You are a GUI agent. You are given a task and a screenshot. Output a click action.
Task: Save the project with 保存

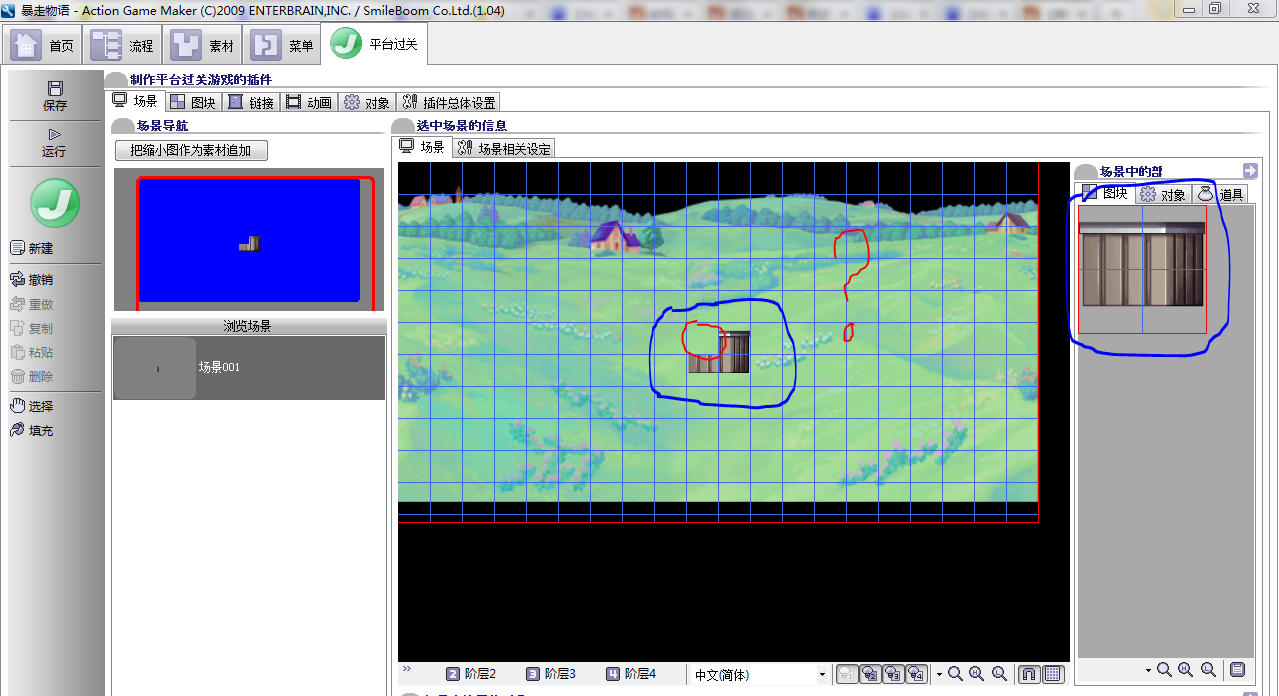point(55,96)
